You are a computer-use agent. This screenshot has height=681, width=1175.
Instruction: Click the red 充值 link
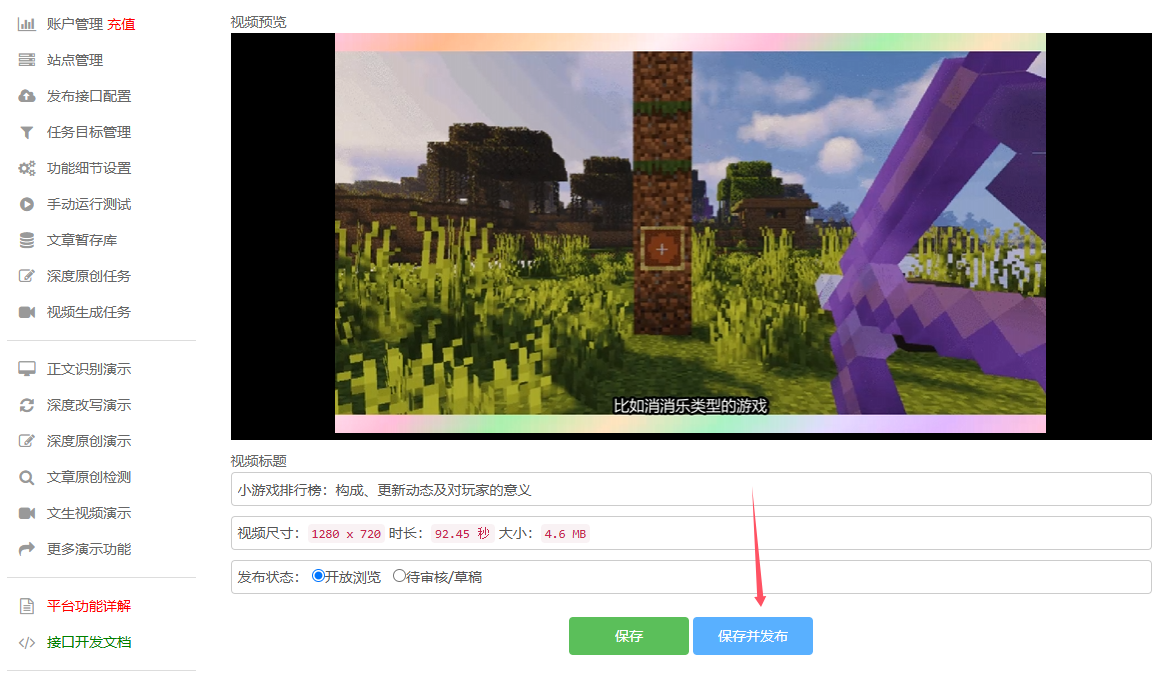click(x=121, y=24)
